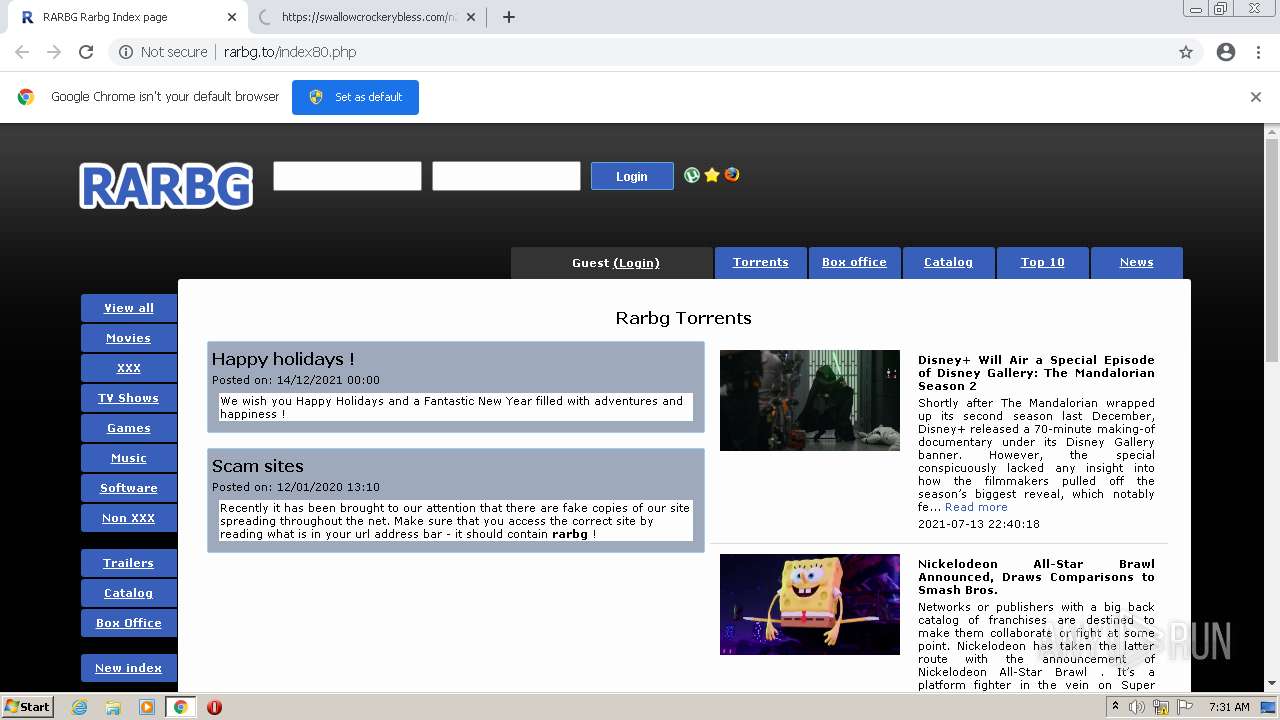Viewport: 1280px width, 720px height.
Task: Click the uTorrent green icon beside Login
Action: 692,175
